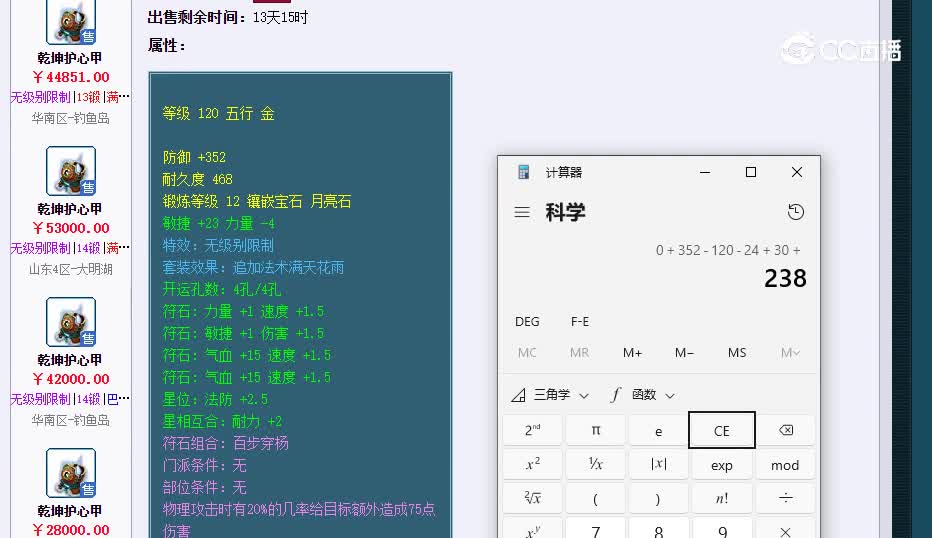Click the 套装效果 追加法术满天花雨 line

253,268
